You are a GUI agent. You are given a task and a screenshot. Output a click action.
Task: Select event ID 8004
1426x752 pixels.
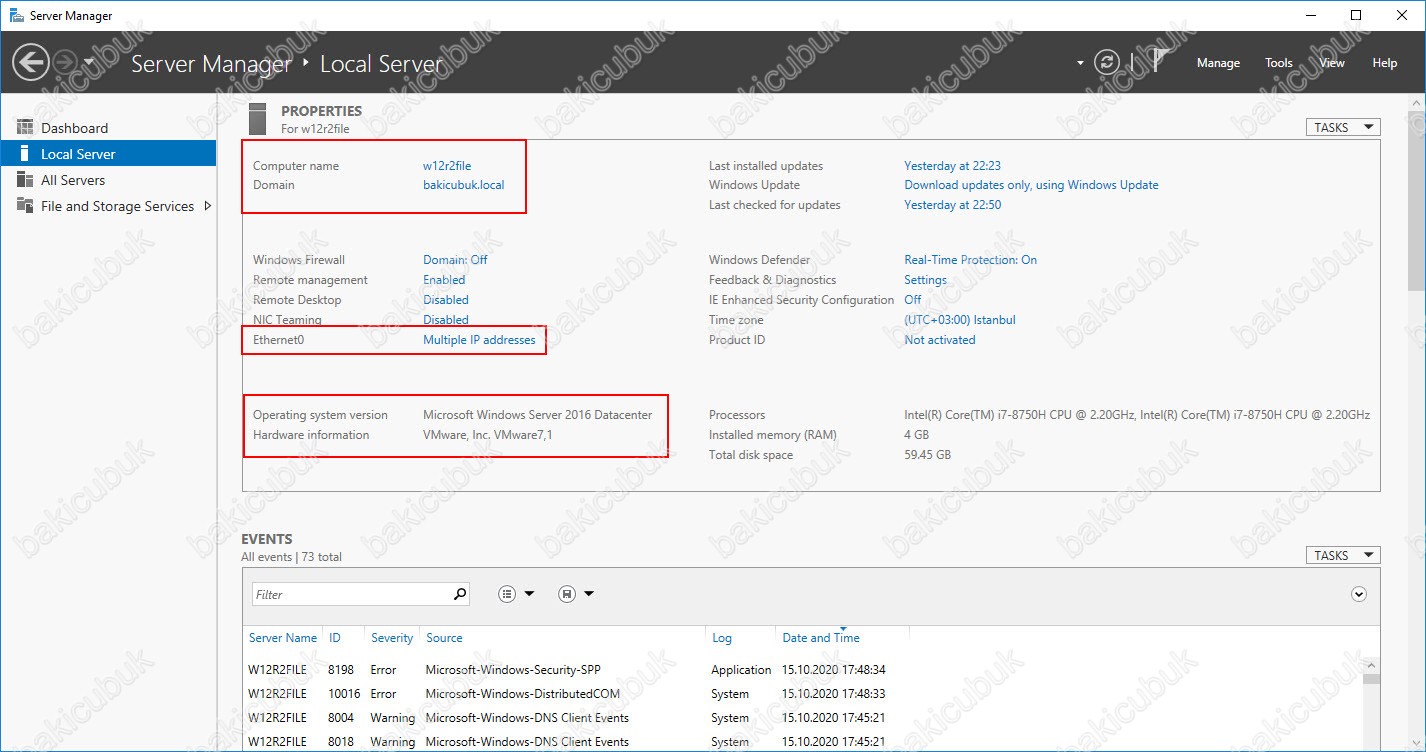pos(341,718)
